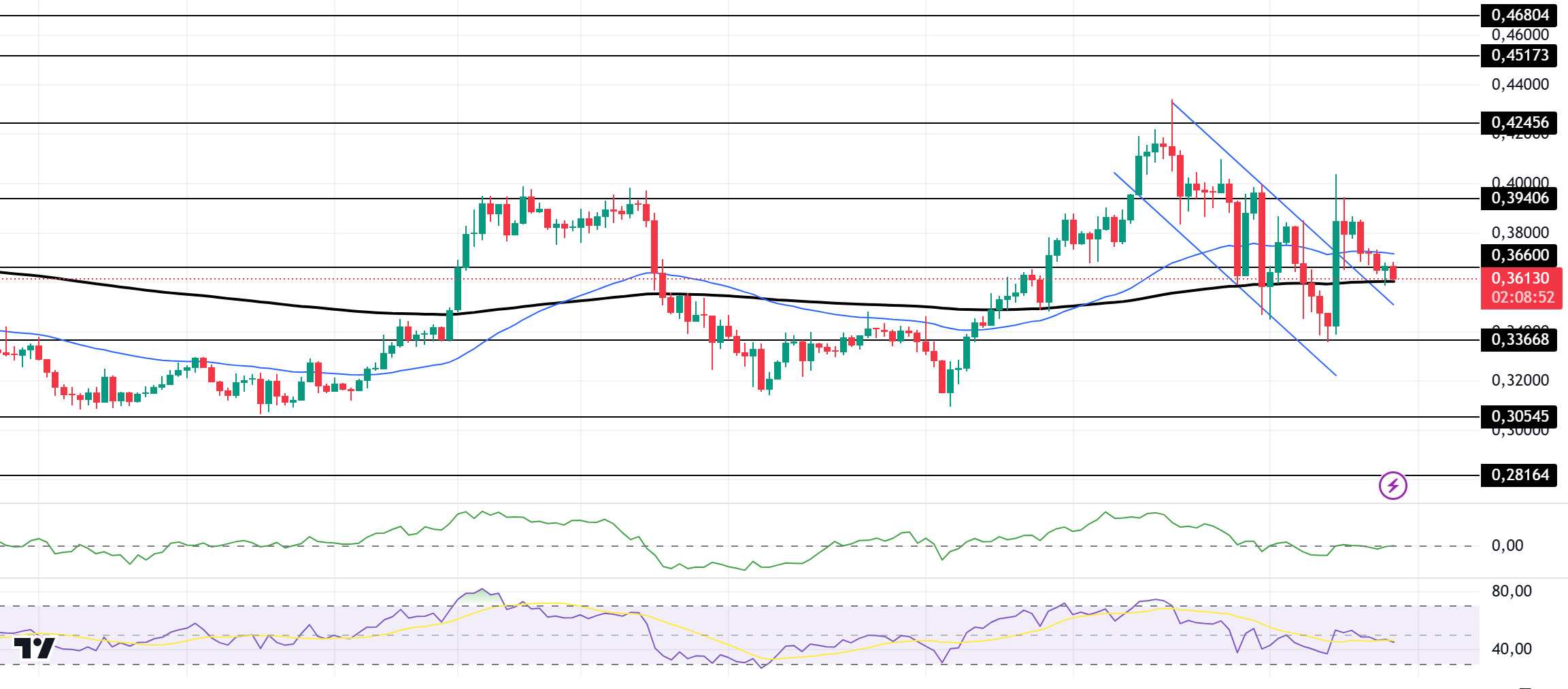Click the 0,00 oscillator axis label

[1507, 545]
